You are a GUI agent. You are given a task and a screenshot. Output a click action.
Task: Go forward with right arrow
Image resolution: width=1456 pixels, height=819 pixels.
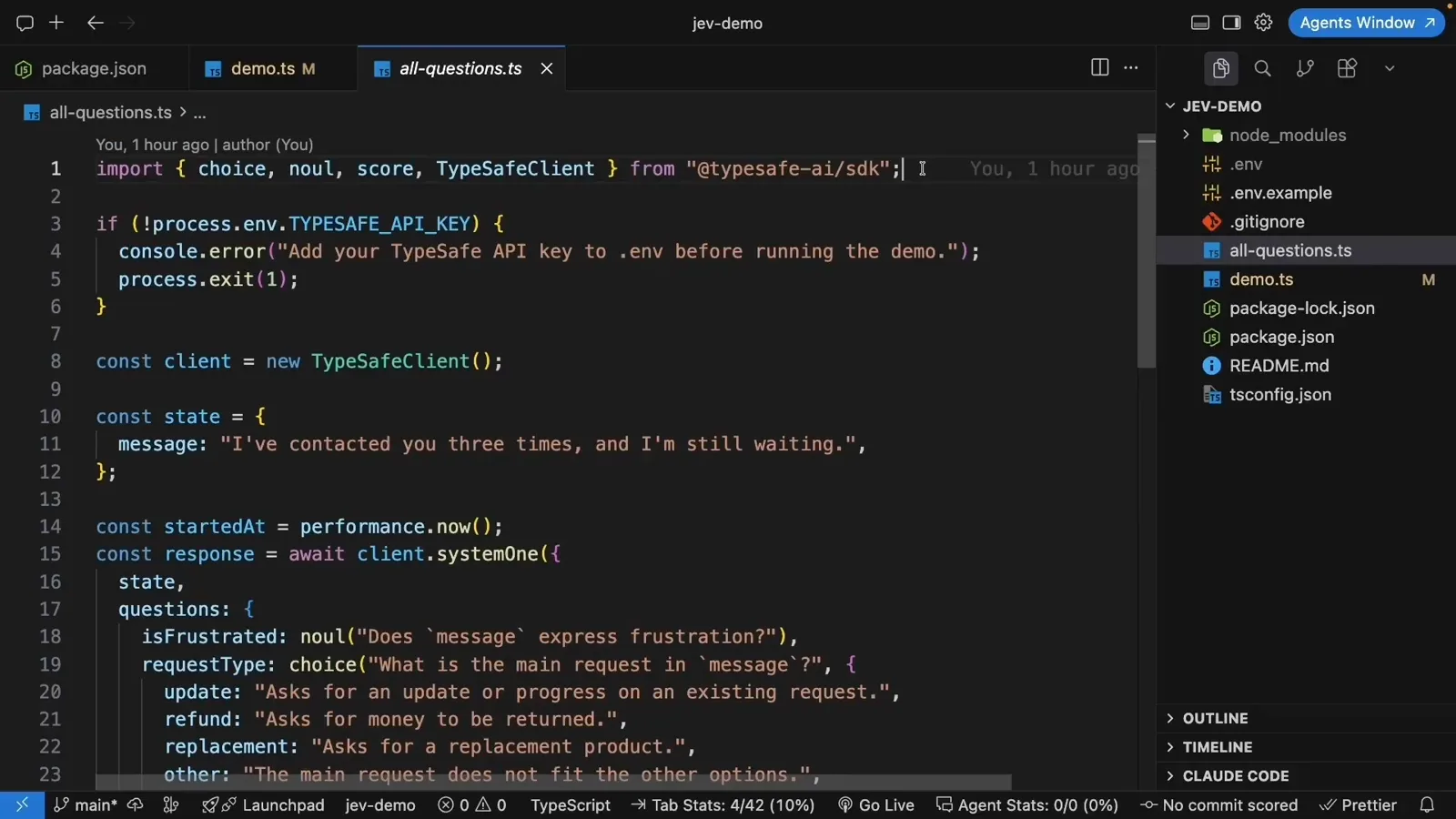(127, 23)
